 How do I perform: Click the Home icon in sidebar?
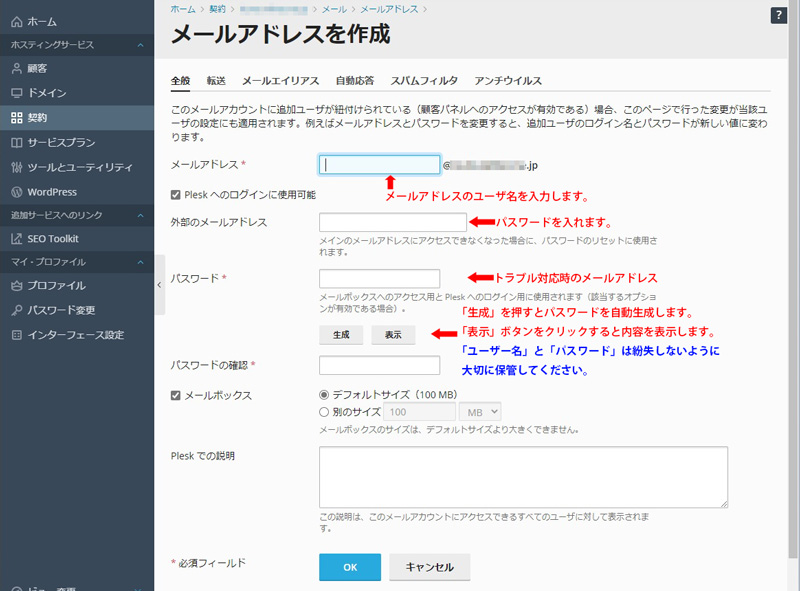[x=16, y=21]
